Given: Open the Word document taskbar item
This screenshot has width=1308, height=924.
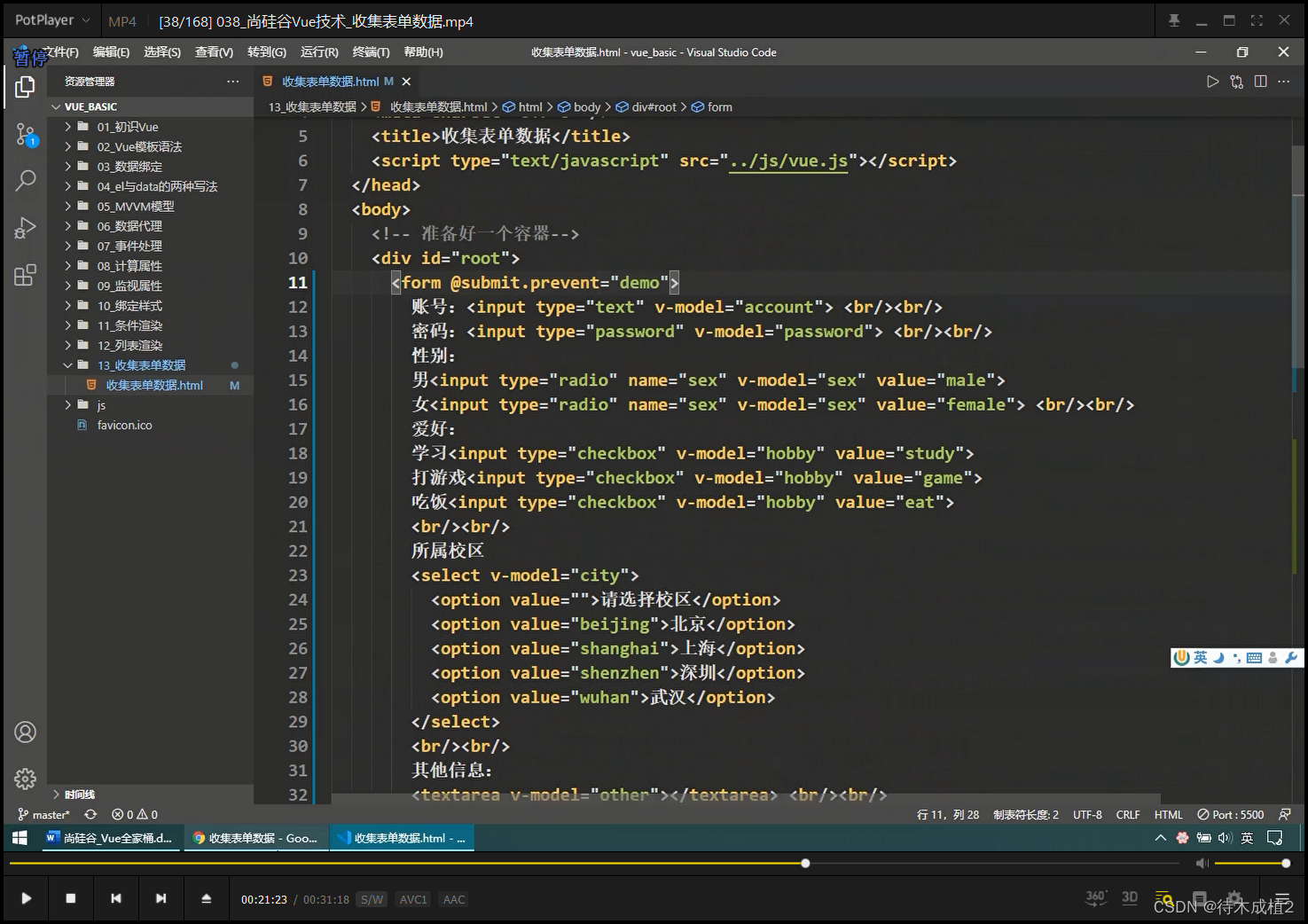Looking at the screenshot, I should coord(110,838).
